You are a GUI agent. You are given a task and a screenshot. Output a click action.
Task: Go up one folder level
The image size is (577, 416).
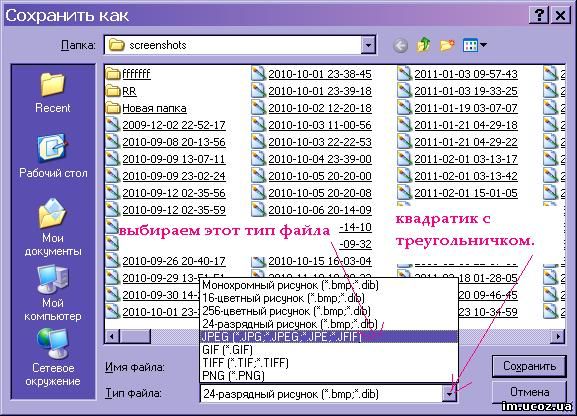tap(424, 45)
